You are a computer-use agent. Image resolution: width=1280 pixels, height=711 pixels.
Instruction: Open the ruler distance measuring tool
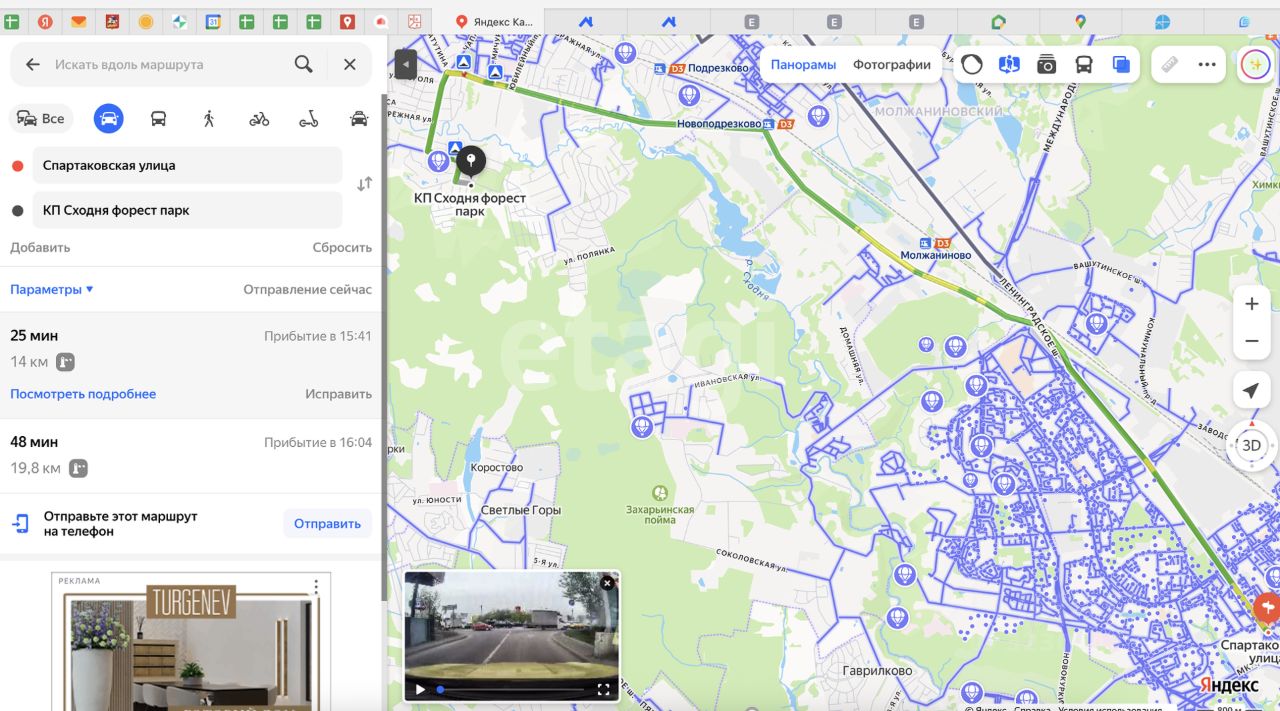click(x=1169, y=65)
